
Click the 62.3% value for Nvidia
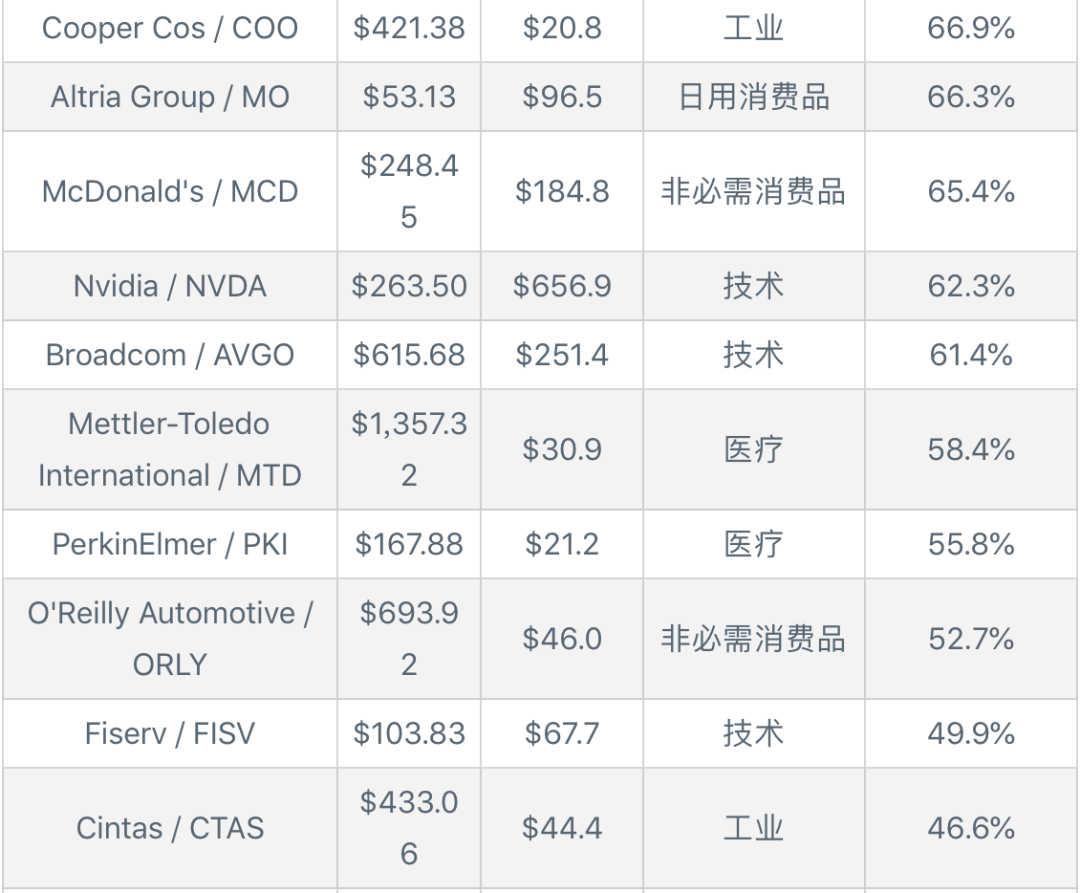pos(971,286)
